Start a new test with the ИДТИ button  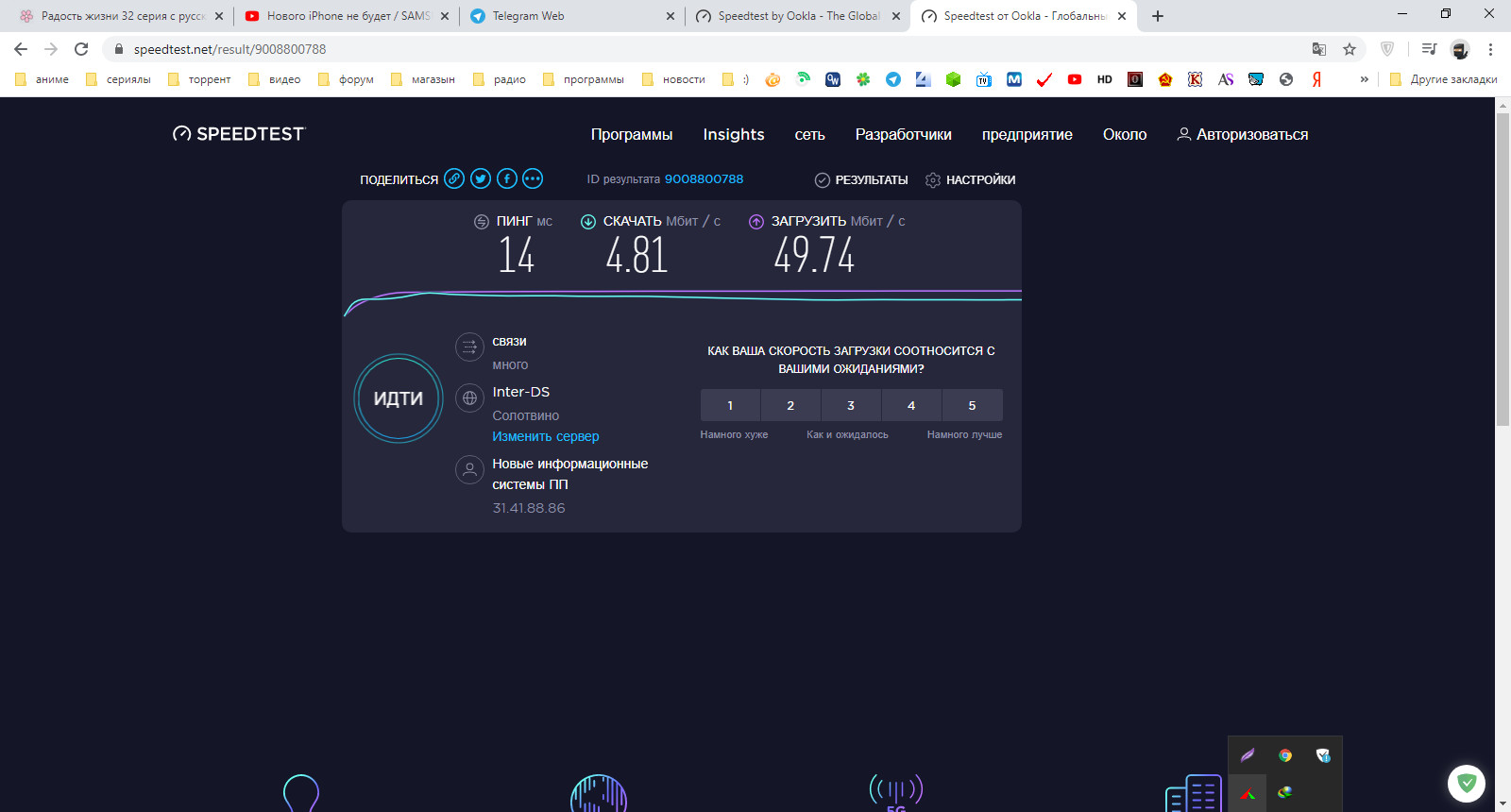click(399, 398)
